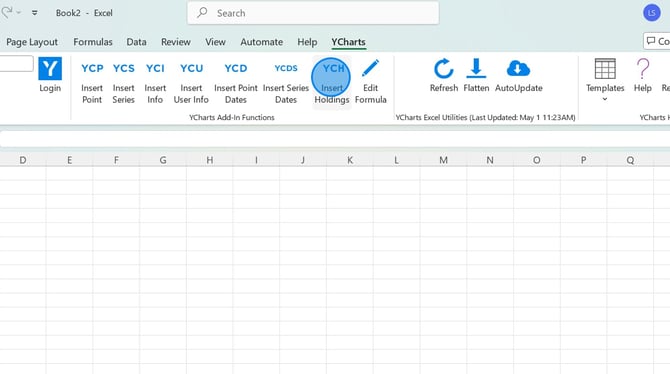Expand the Templates dropdown chevron
670x374 pixels.
tap(605, 99)
